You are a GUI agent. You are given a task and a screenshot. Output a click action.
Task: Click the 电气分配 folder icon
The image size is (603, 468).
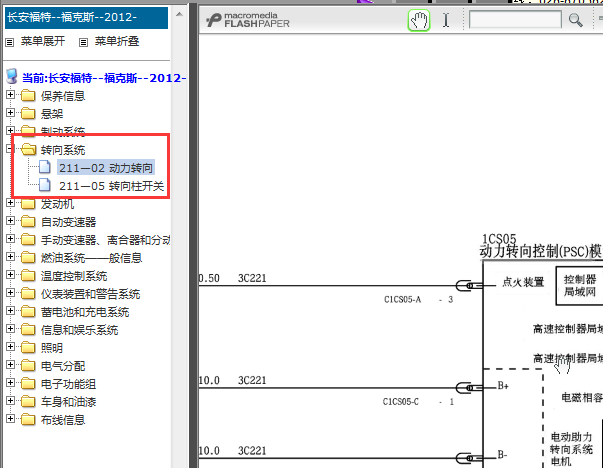(28, 365)
